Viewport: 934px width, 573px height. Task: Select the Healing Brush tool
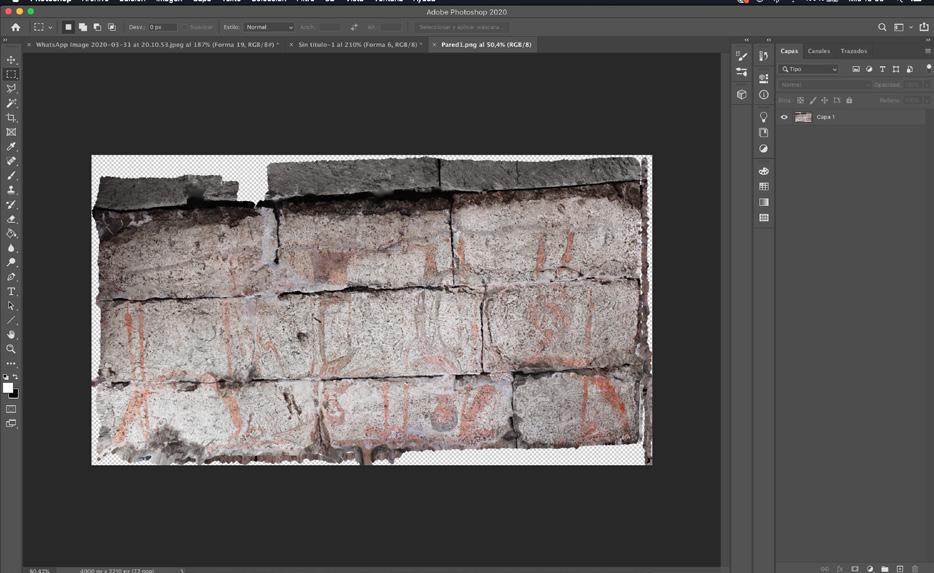pos(11,161)
